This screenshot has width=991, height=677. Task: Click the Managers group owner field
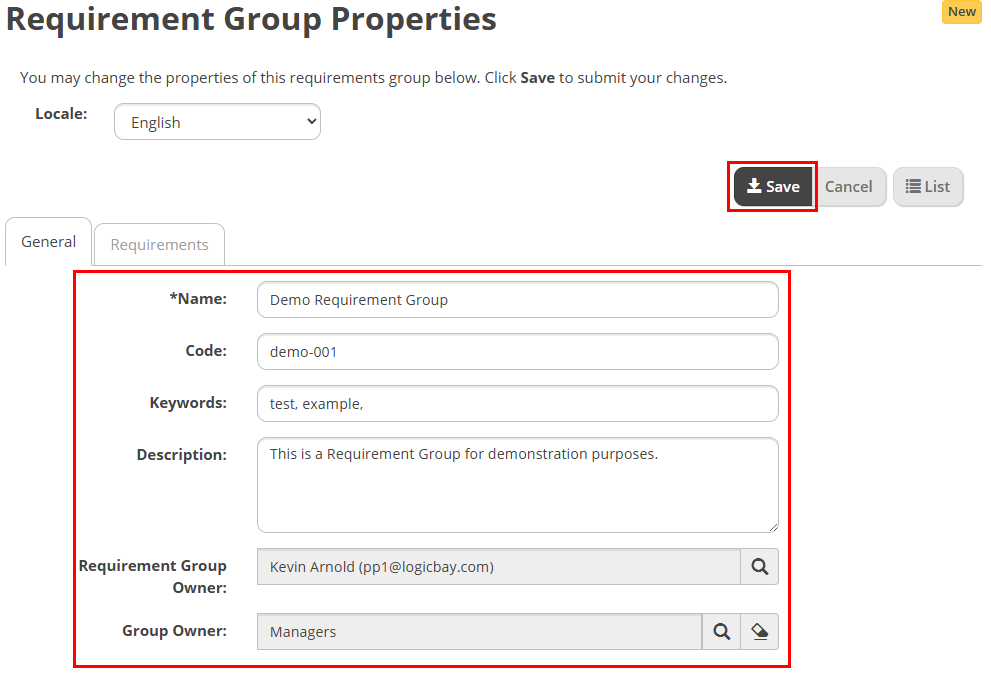pyautogui.click(x=479, y=632)
